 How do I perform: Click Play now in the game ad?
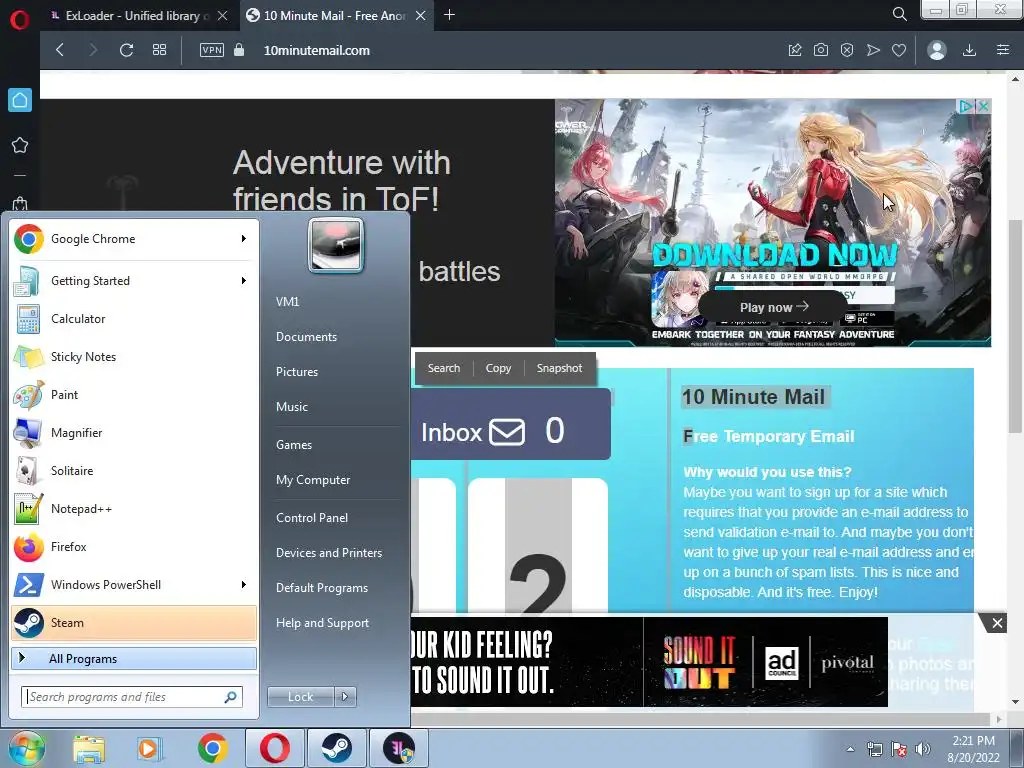pos(774,307)
